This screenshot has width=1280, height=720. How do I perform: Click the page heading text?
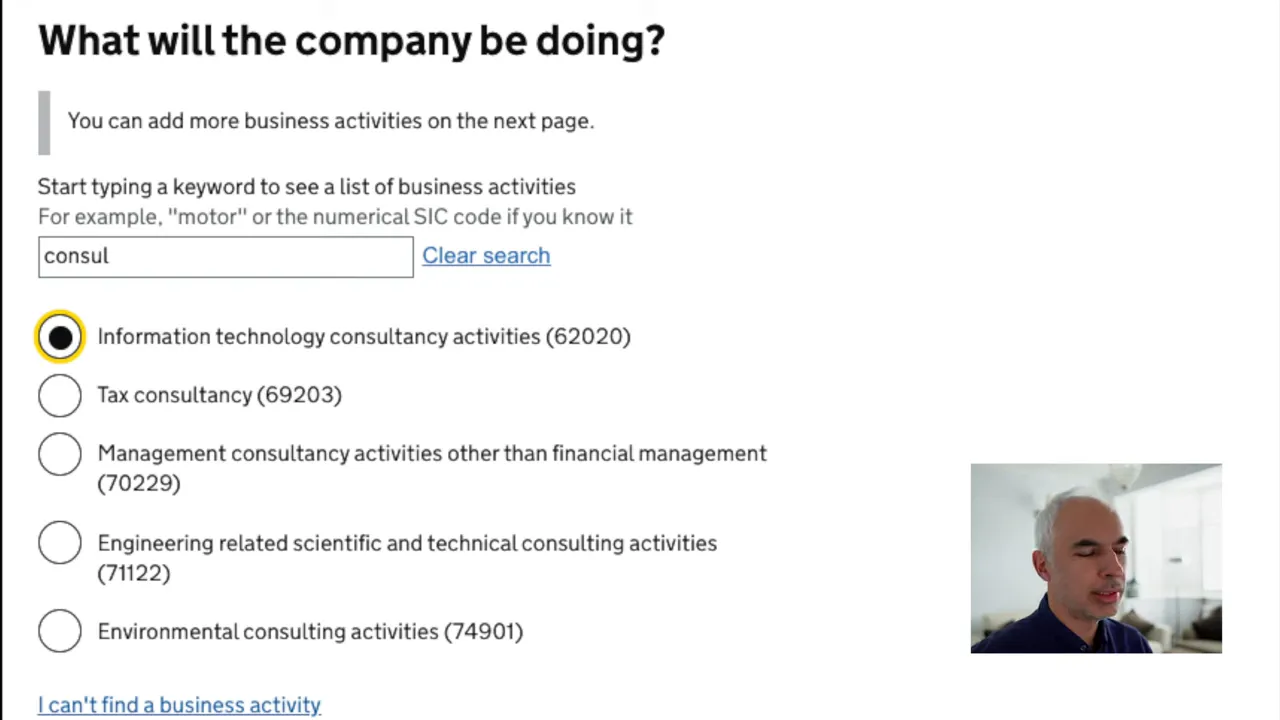(350, 40)
